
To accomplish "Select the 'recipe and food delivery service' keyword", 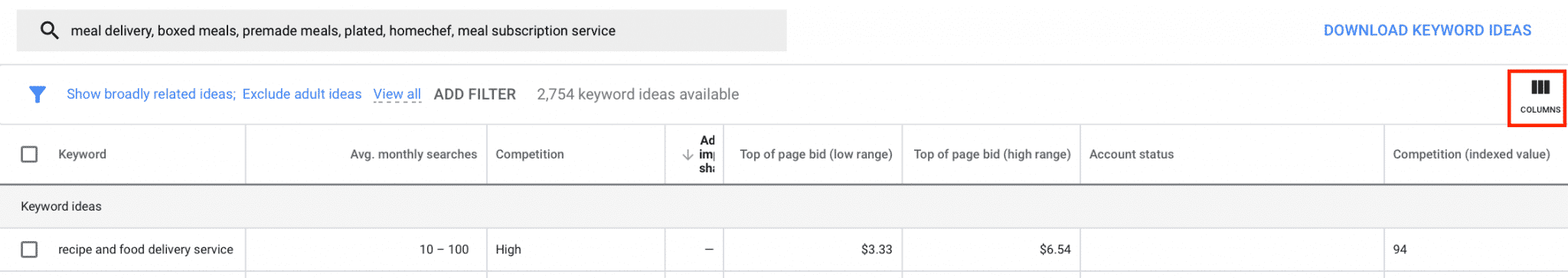I will point(145,250).
